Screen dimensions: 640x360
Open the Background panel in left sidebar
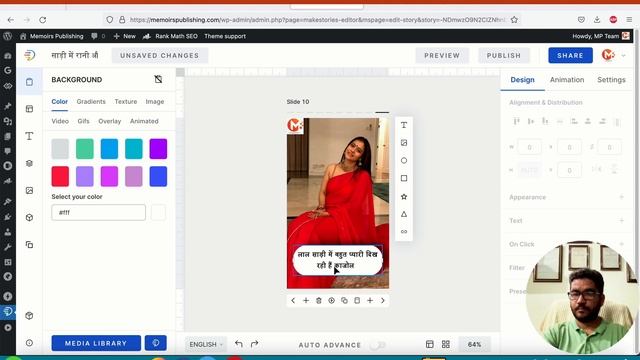(x=29, y=82)
